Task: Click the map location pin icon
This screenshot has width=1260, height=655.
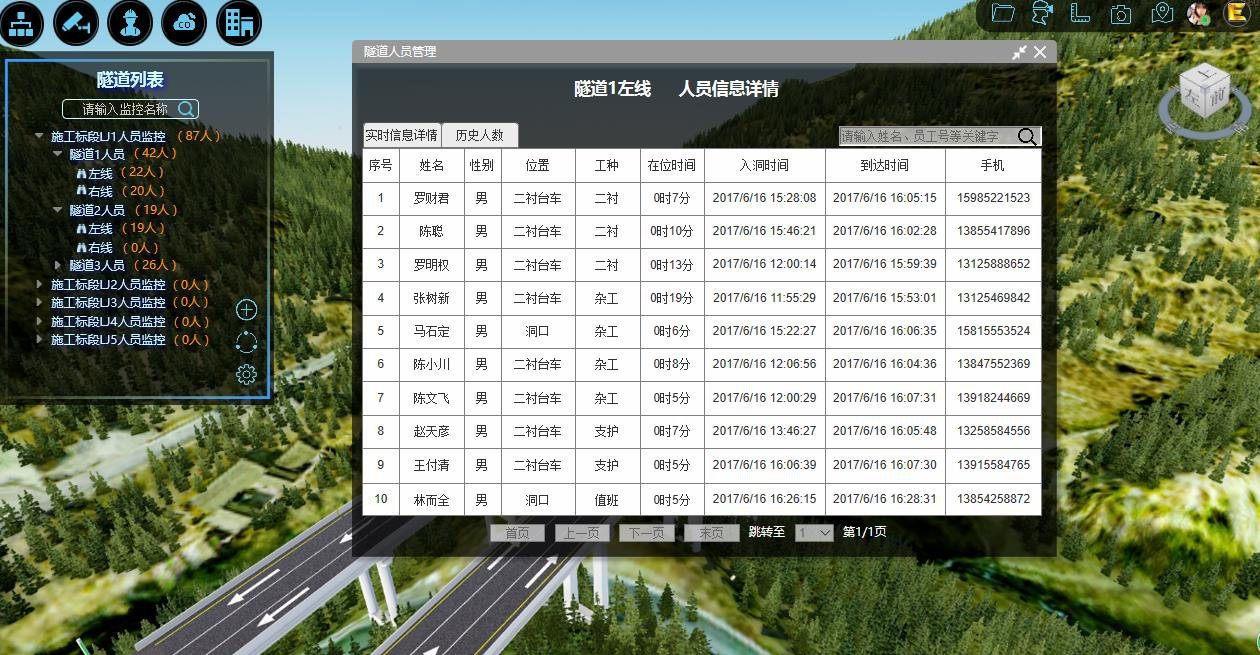Action: (x=1161, y=13)
